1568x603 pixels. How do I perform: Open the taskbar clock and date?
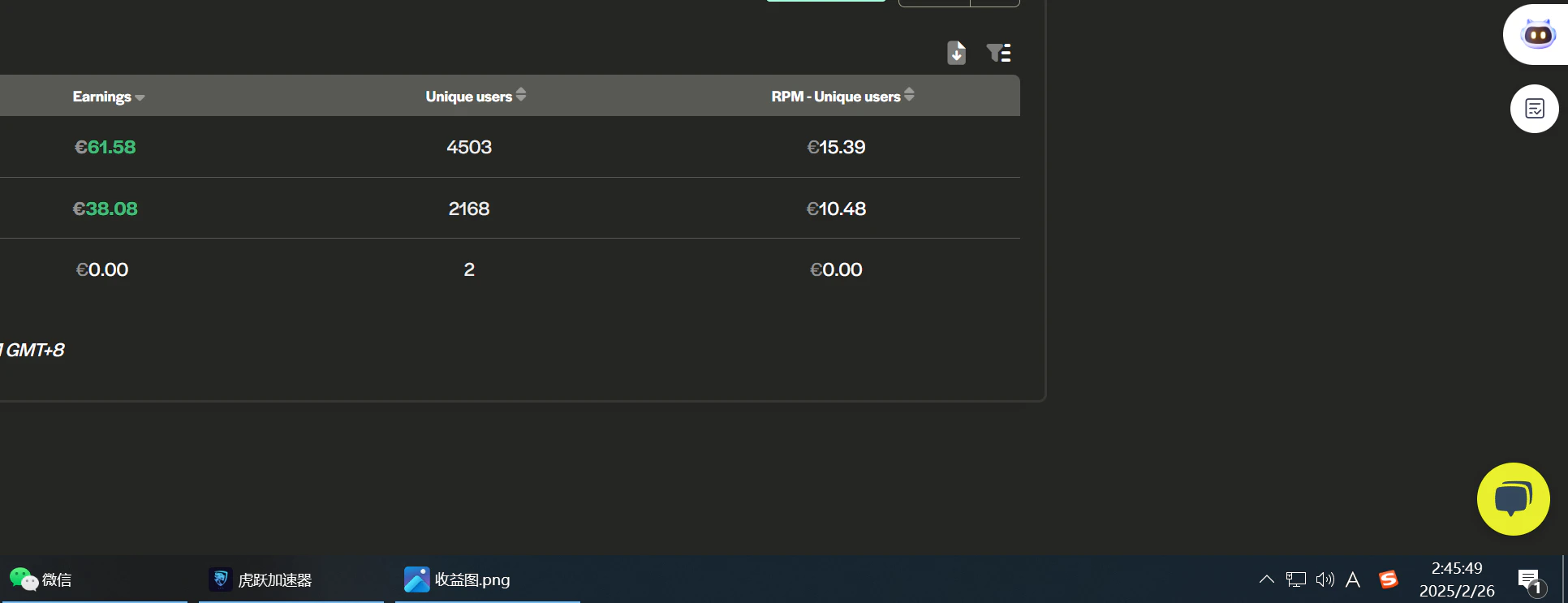[1457, 579]
